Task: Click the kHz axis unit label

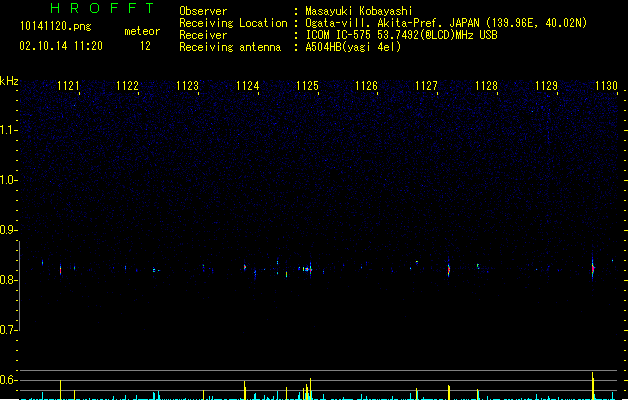Action: pos(9,81)
